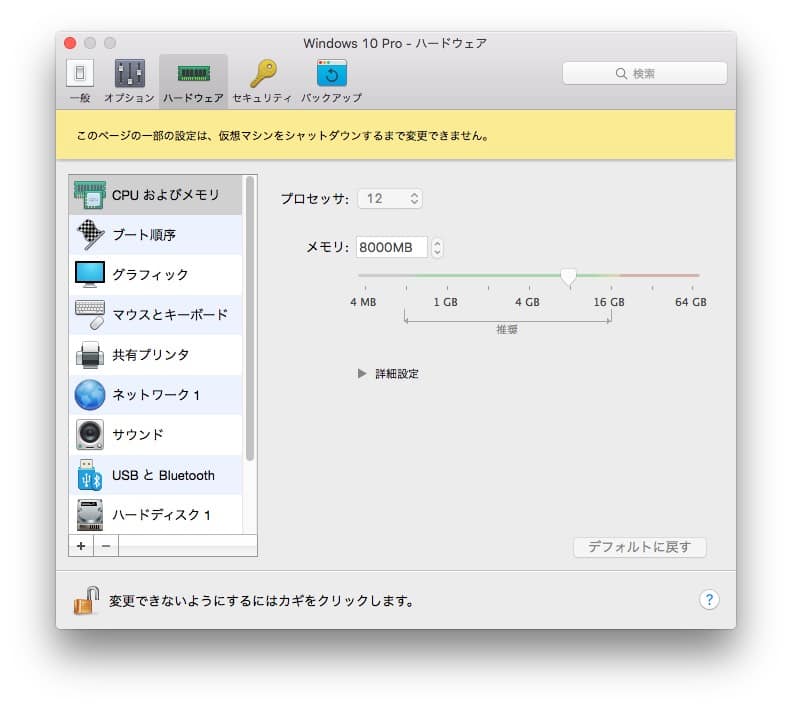Screen dimensions: 792x709
Task: Click the memory size stepper arrows
Action: (x=437, y=247)
